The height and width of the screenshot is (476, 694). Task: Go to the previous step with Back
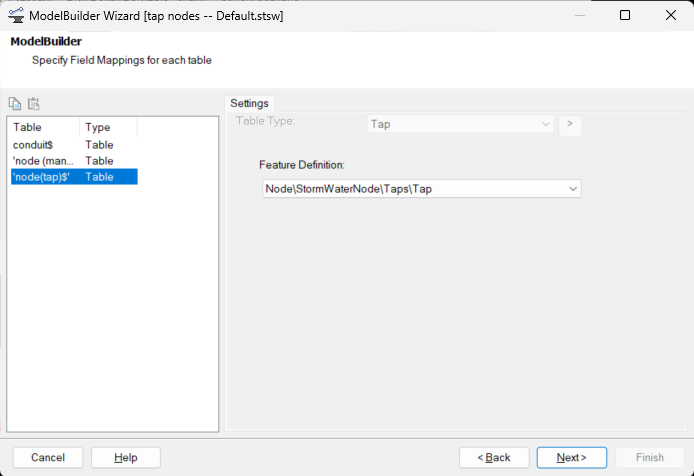[x=494, y=457]
